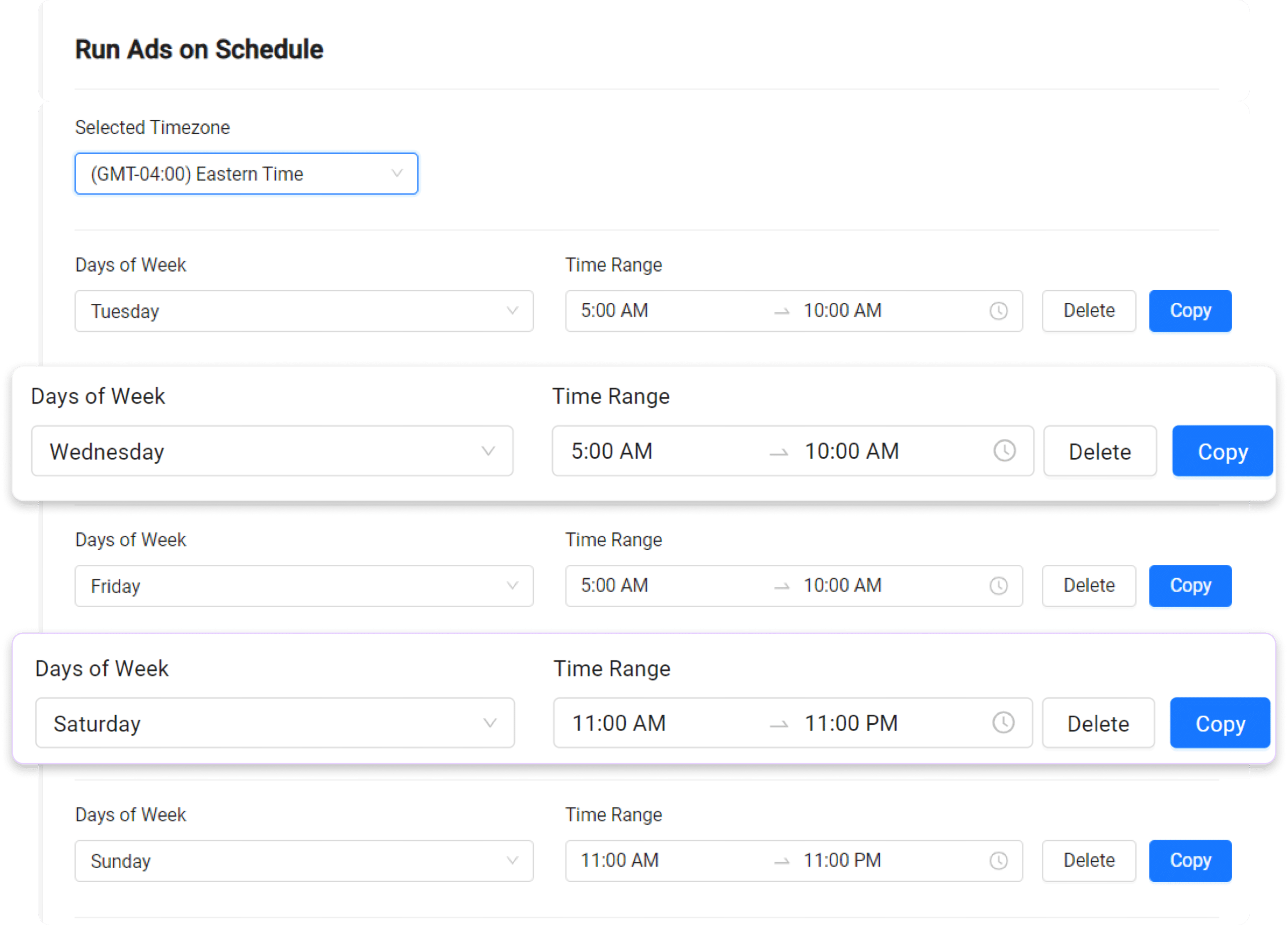Edit Sunday's 11:00 PM end time
This screenshot has width=1288, height=925.
(x=842, y=860)
